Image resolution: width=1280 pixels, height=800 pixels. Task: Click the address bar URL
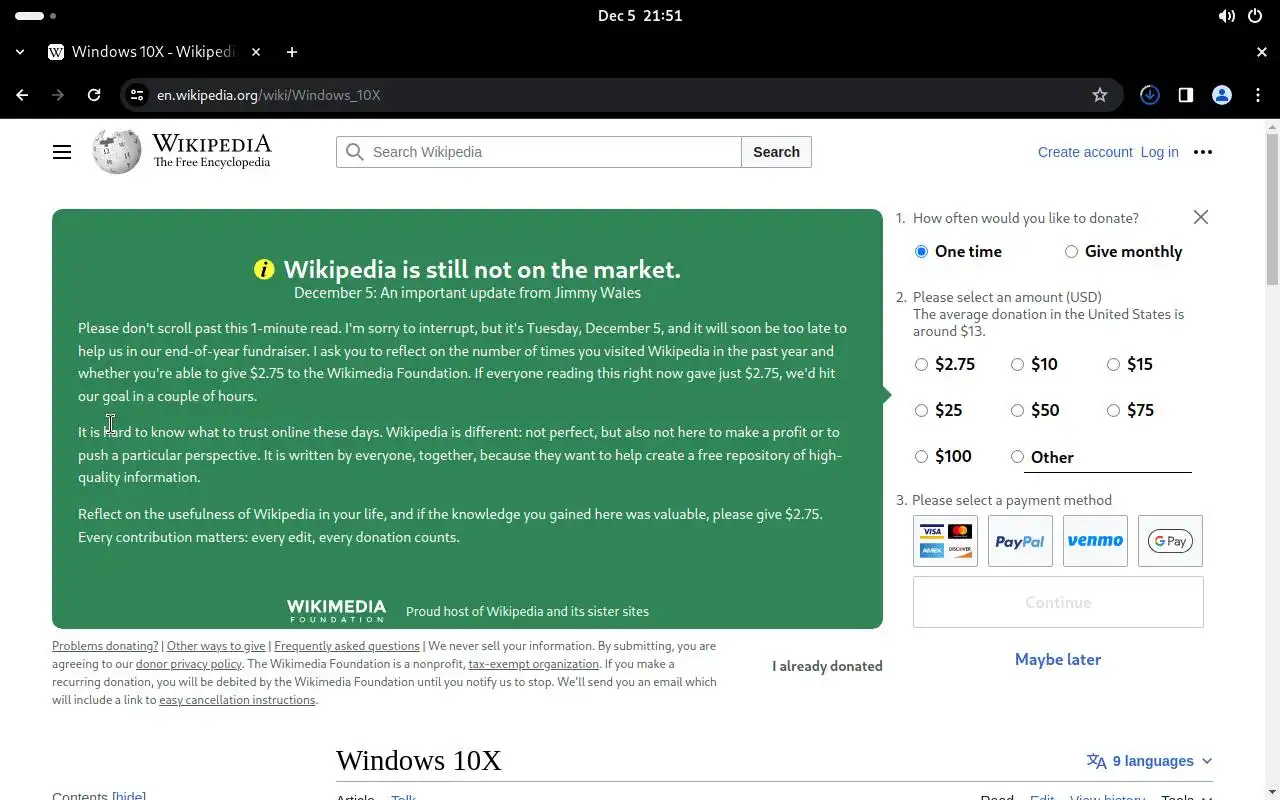tap(268, 95)
